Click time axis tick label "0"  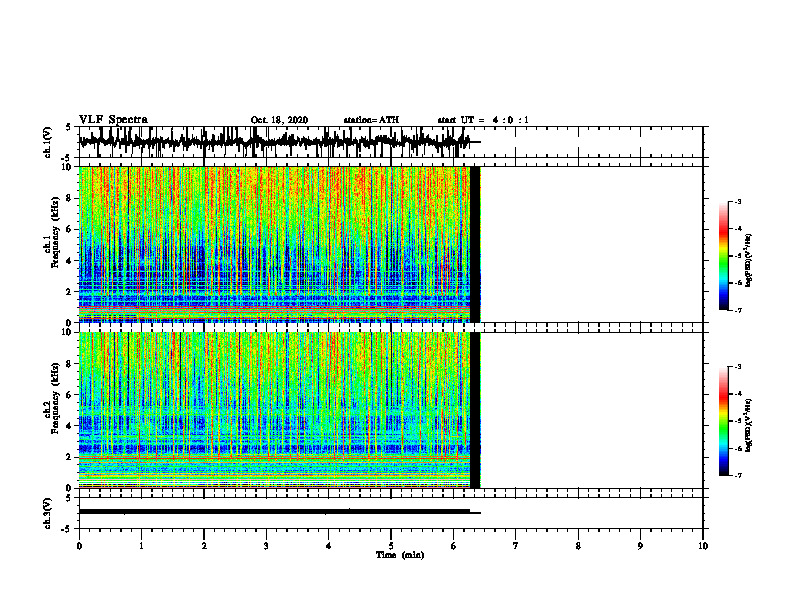(x=79, y=546)
